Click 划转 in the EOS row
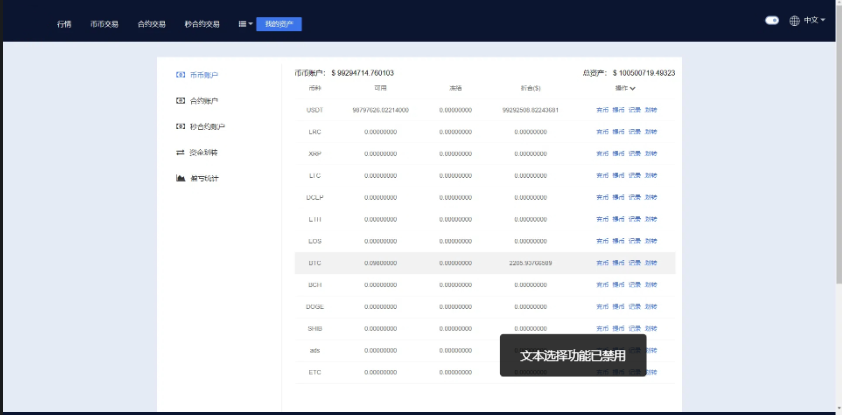 coord(651,241)
